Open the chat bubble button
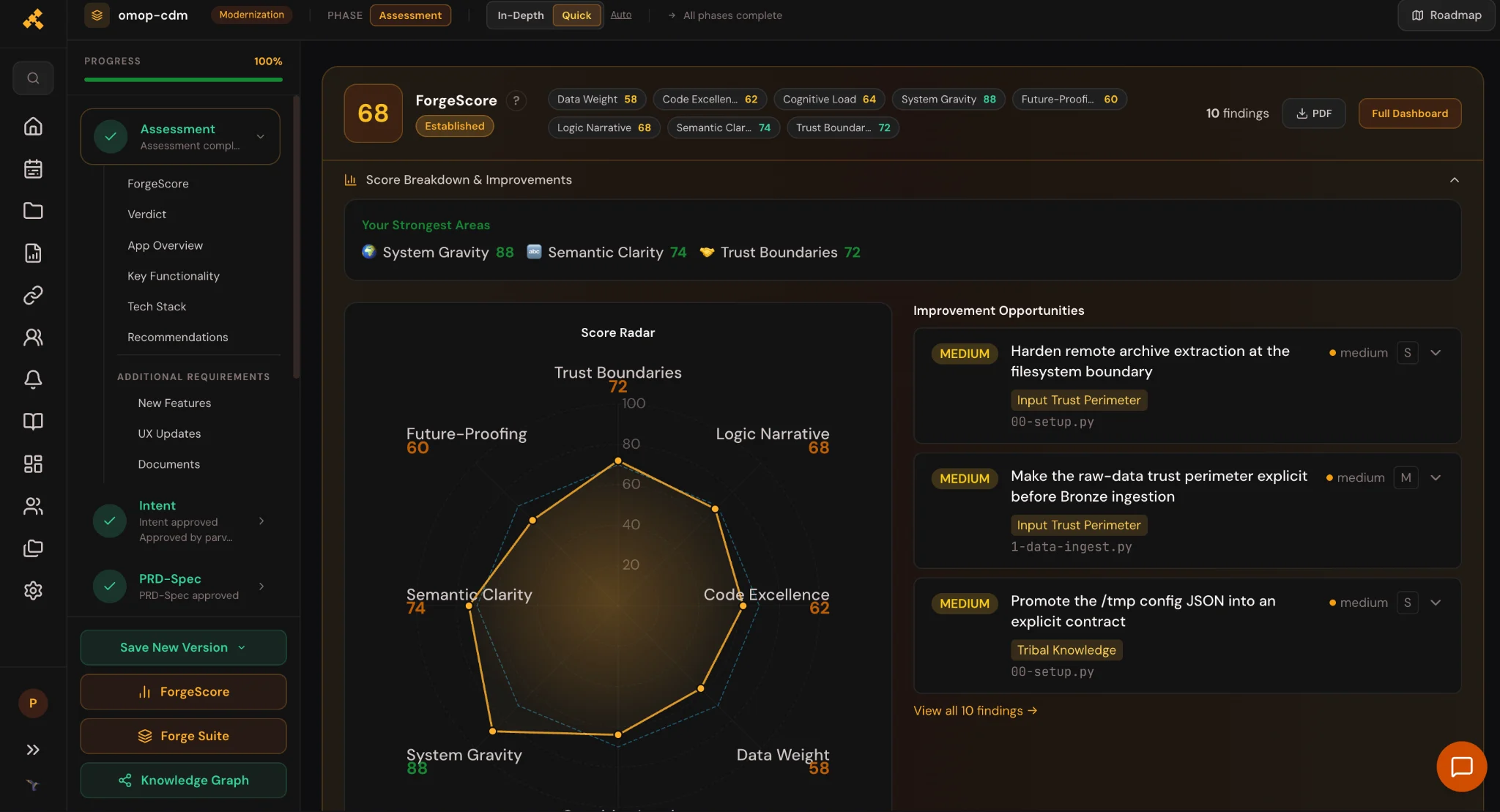The height and width of the screenshot is (812, 1500). pyautogui.click(x=1461, y=767)
